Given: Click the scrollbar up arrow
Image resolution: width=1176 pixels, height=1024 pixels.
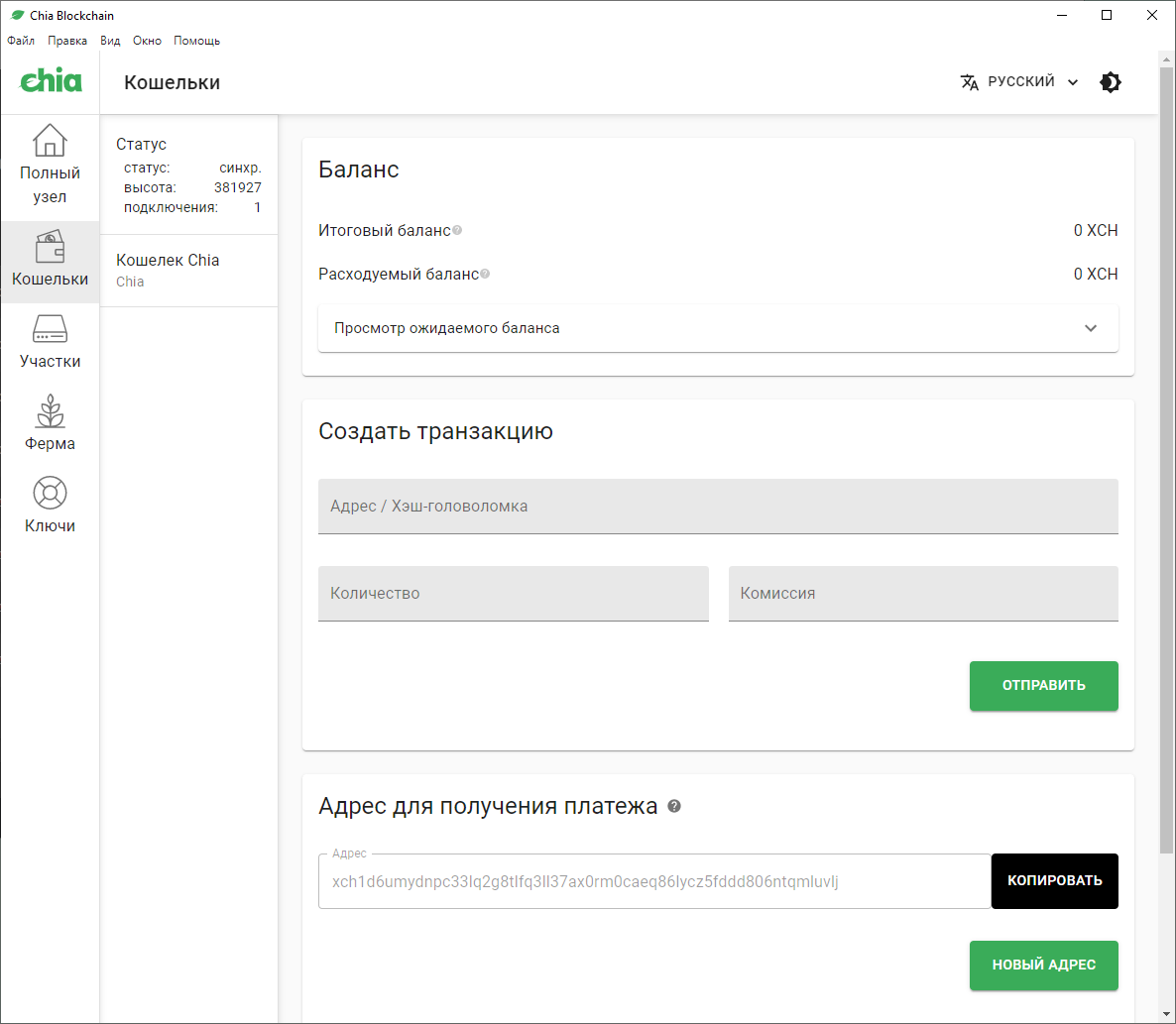Looking at the screenshot, I should (1166, 58).
